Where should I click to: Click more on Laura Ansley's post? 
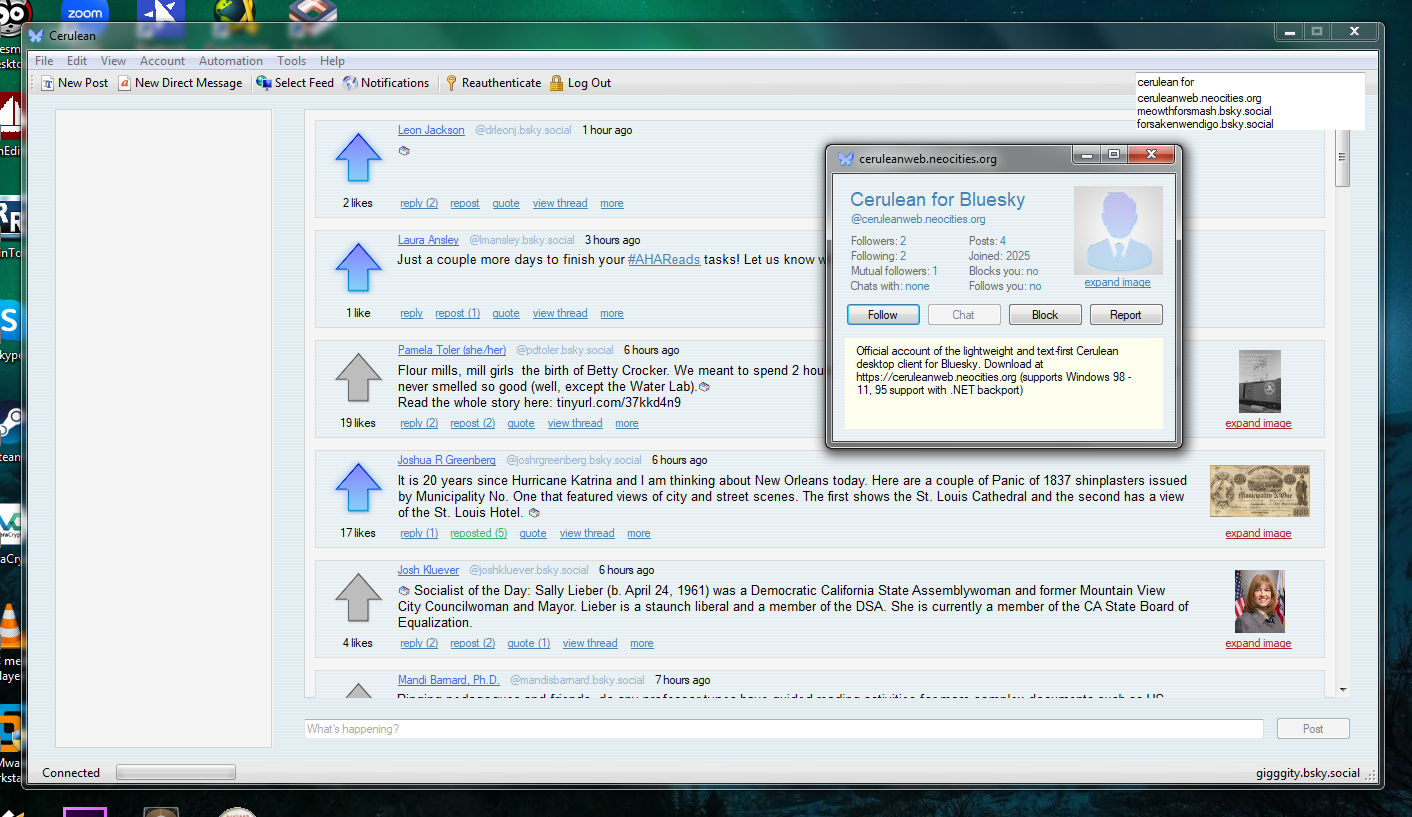pyautogui.click(x=612, y=313)
